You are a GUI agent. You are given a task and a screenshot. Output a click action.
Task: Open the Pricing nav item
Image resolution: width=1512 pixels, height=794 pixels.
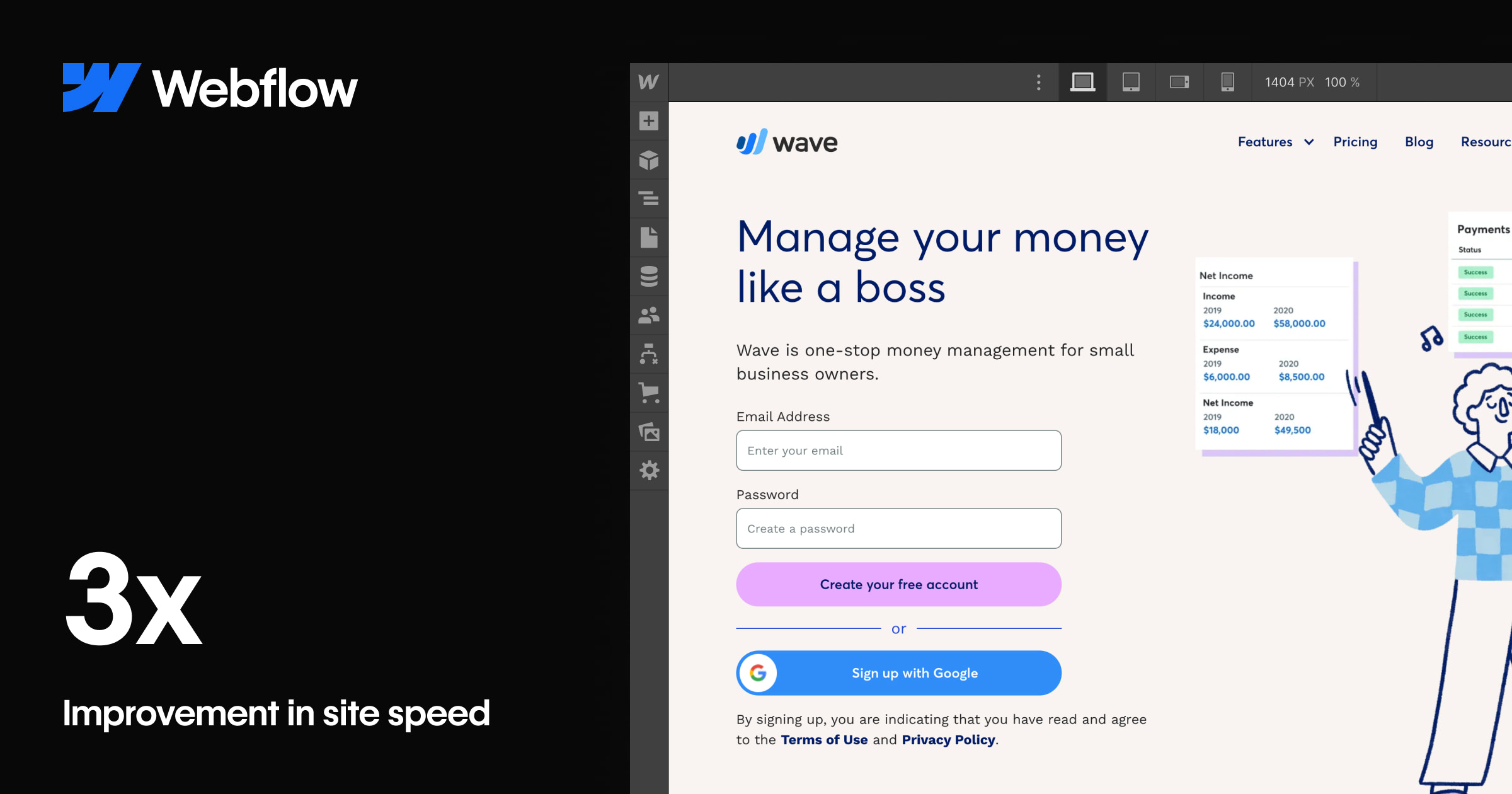tap(1355, 142)
